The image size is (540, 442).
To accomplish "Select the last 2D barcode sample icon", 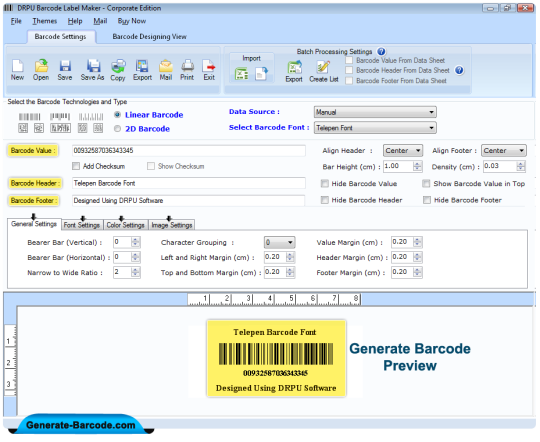I will point(98,129).
